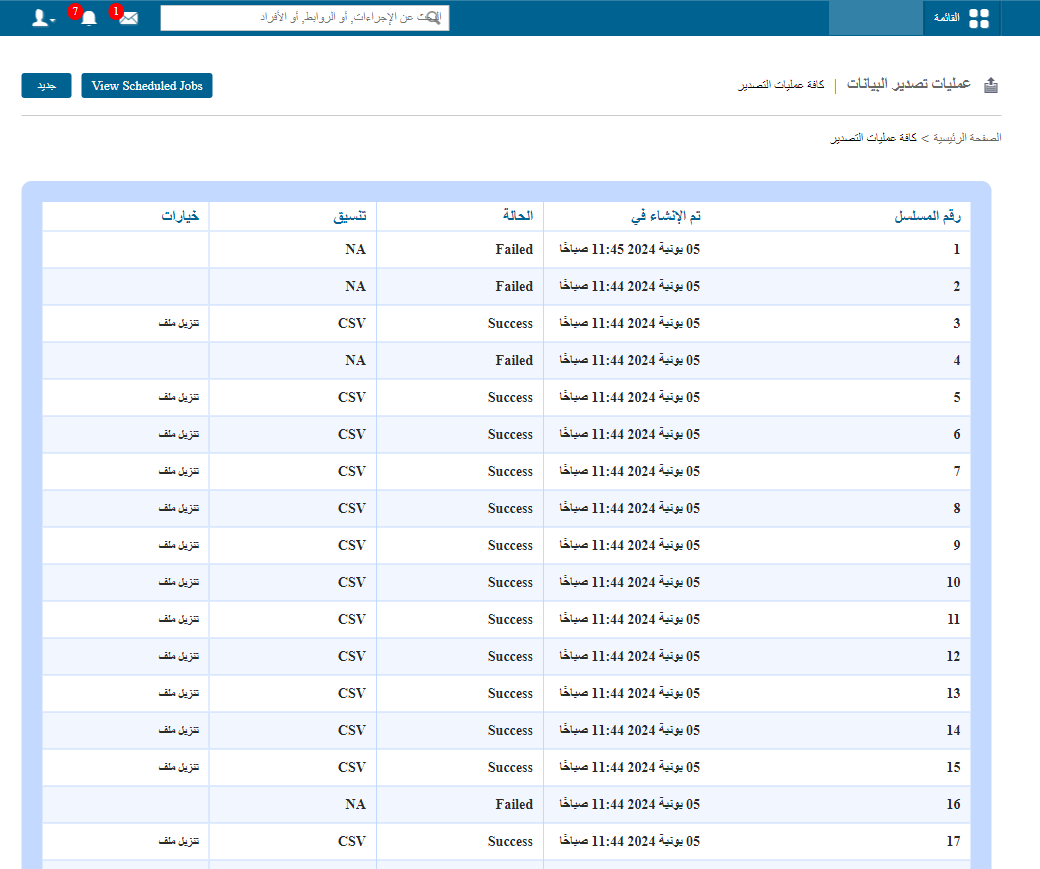Click the search magnifier icon

433,18
